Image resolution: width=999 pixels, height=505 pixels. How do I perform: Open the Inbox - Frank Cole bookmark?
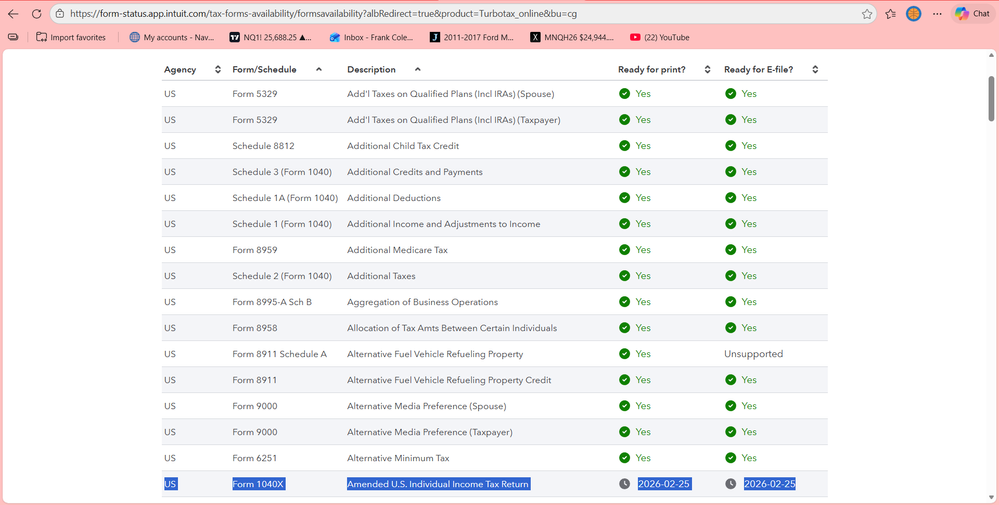pos(371,38)
